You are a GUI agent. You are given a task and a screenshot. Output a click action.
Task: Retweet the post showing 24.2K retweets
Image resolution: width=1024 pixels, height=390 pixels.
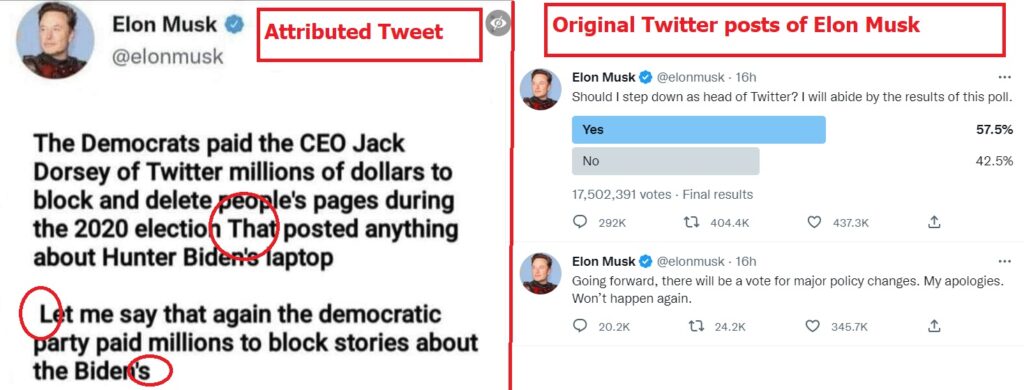[x=691, y=325]
